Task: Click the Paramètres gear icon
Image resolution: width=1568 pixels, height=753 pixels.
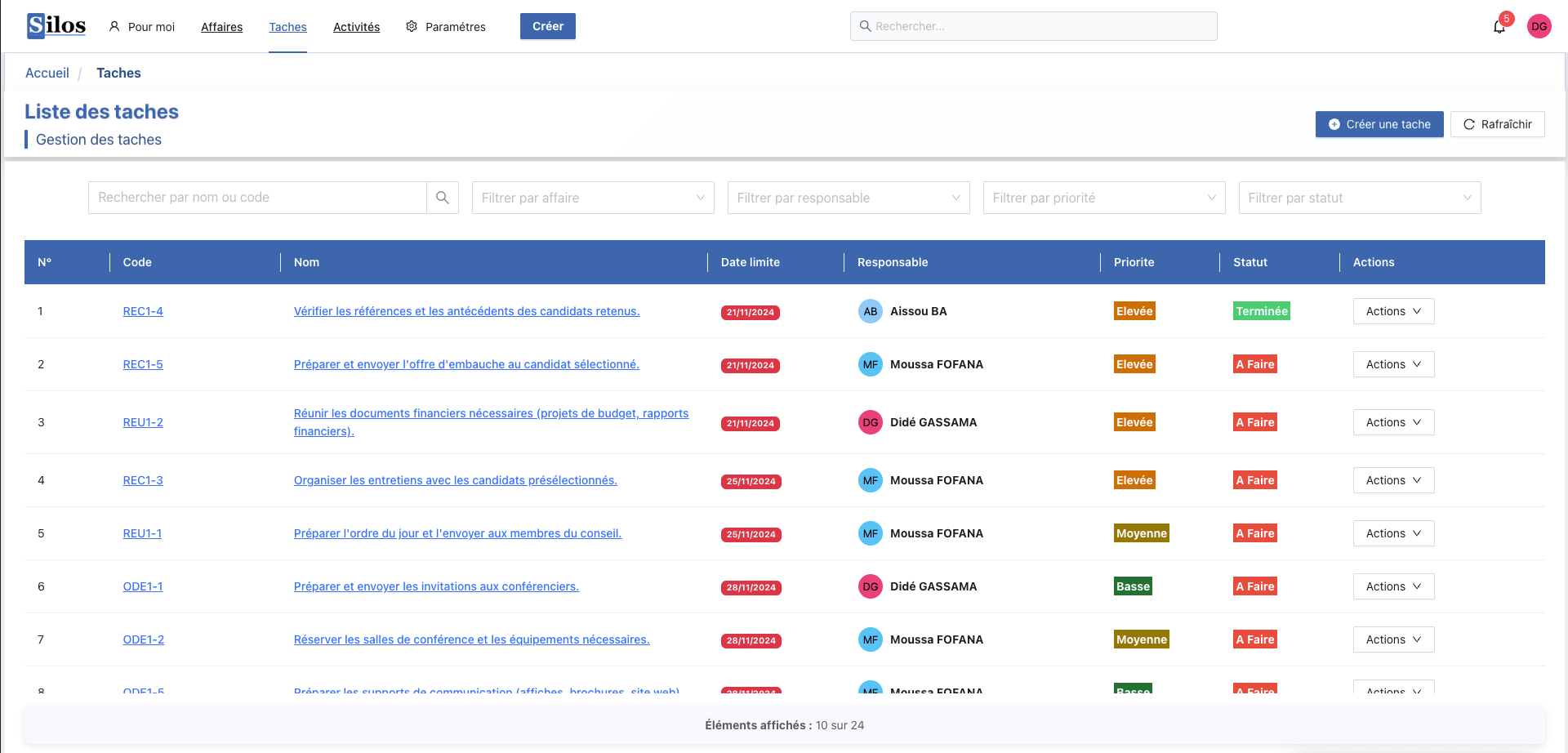Action: point(412,27)
